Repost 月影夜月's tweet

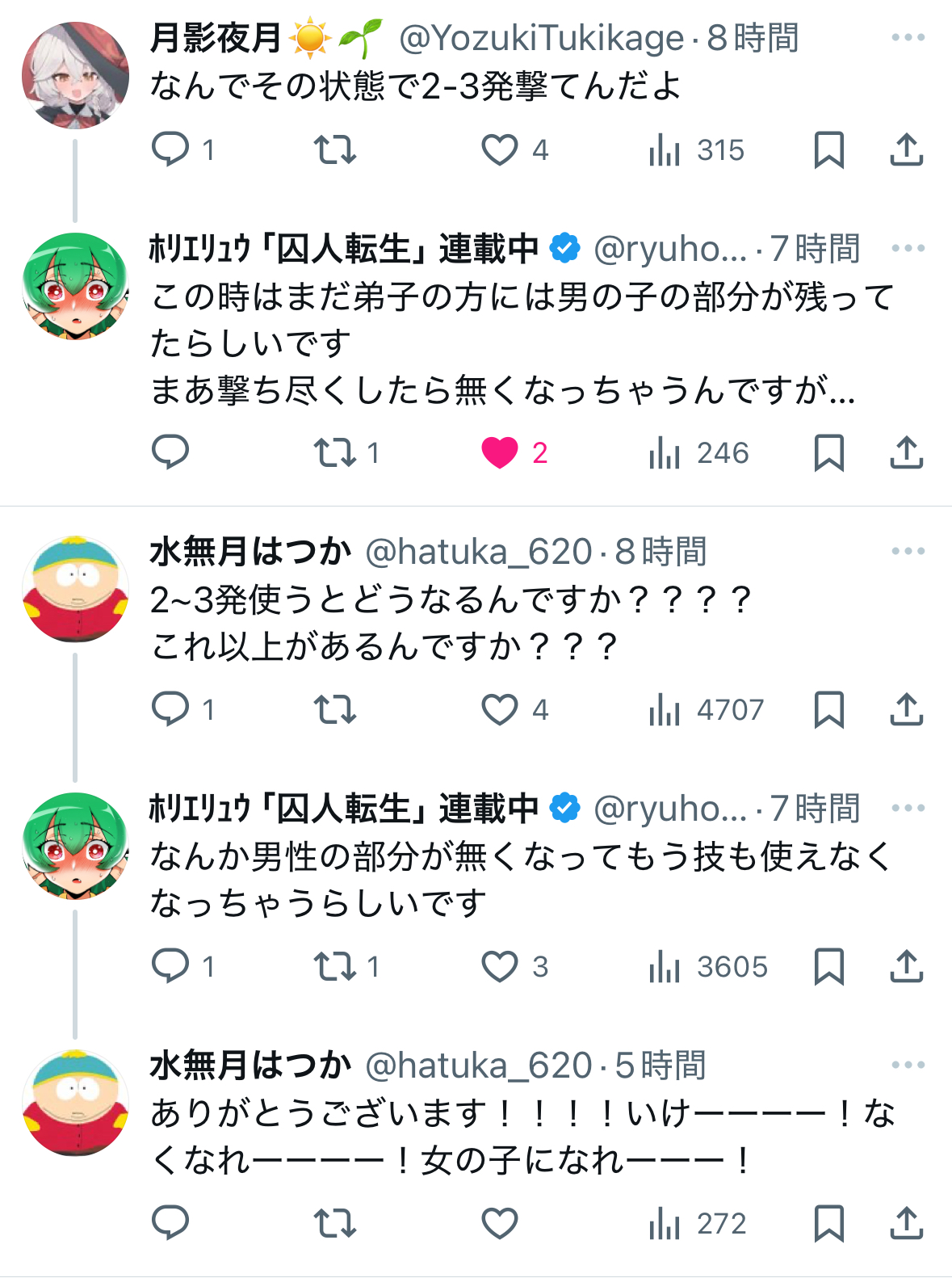point(334,149)
